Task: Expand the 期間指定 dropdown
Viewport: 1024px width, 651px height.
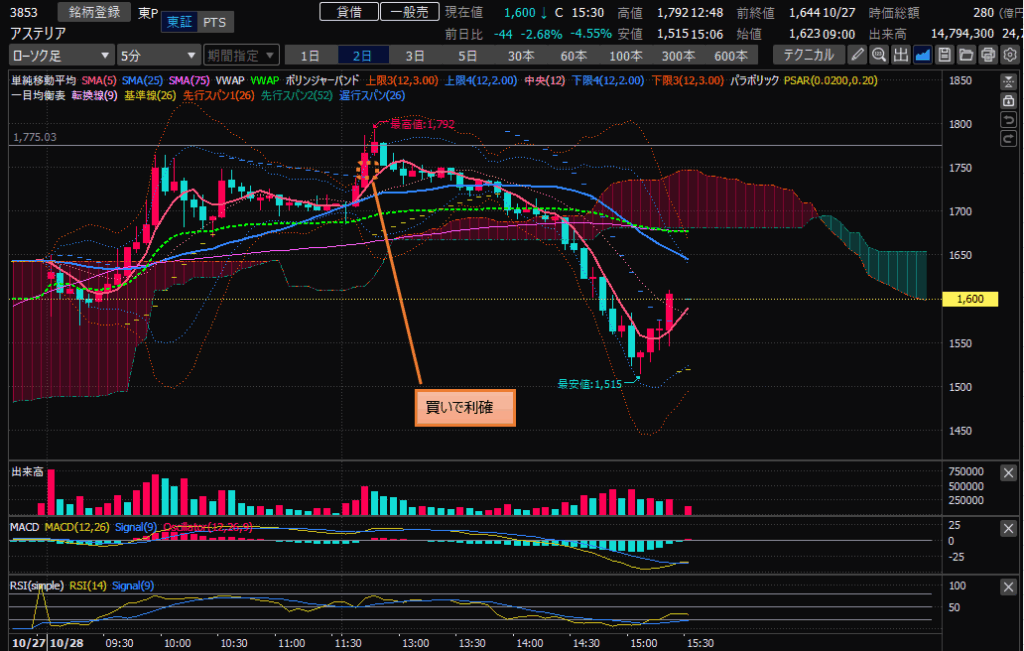Action: [x=241, y=54]
